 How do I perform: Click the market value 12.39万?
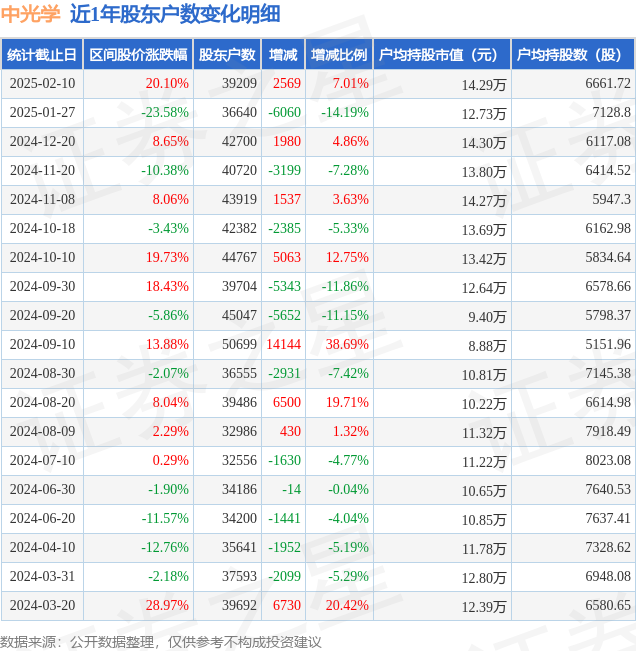click(x=484, y=607)
